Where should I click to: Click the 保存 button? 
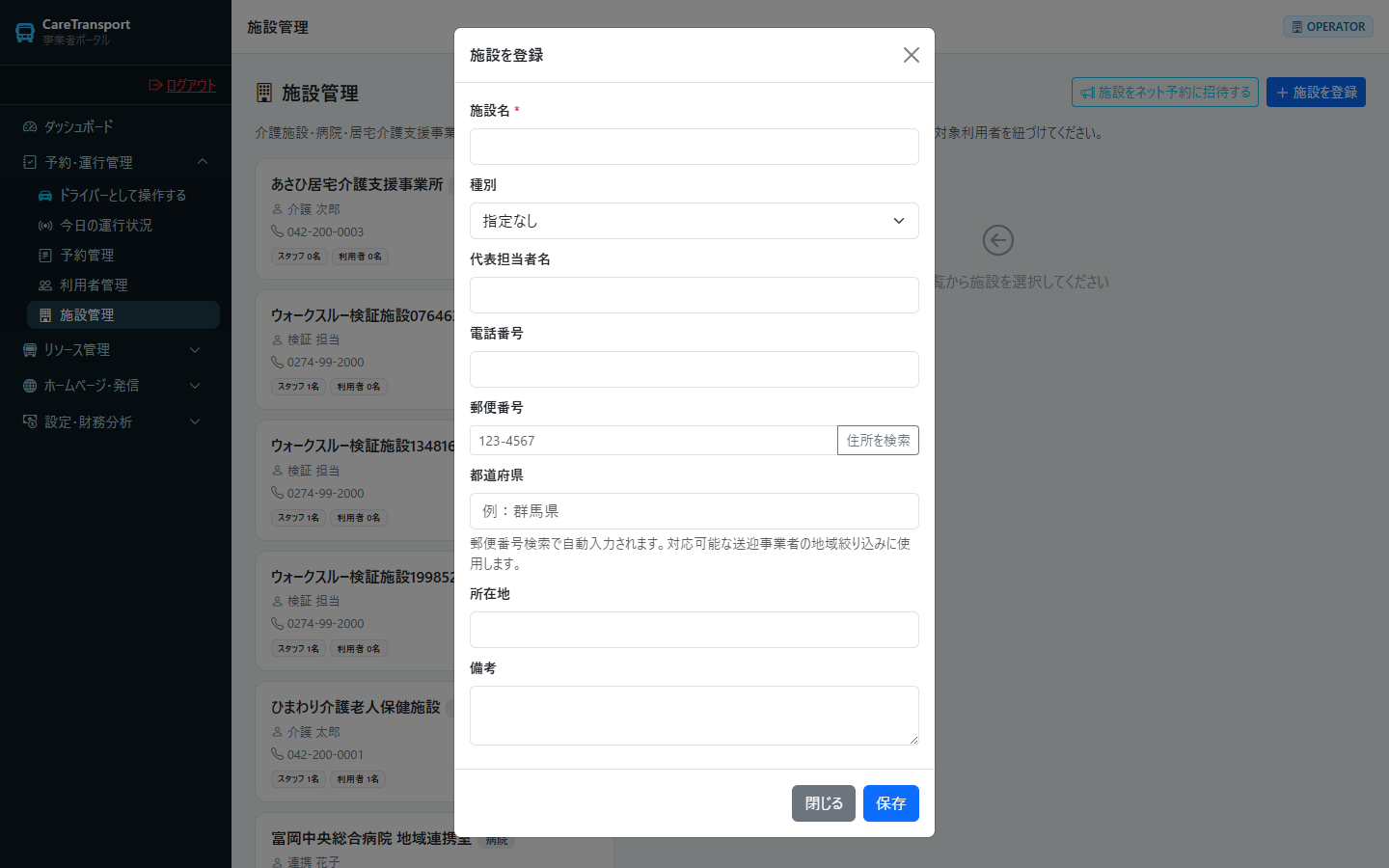coord(891,803)
